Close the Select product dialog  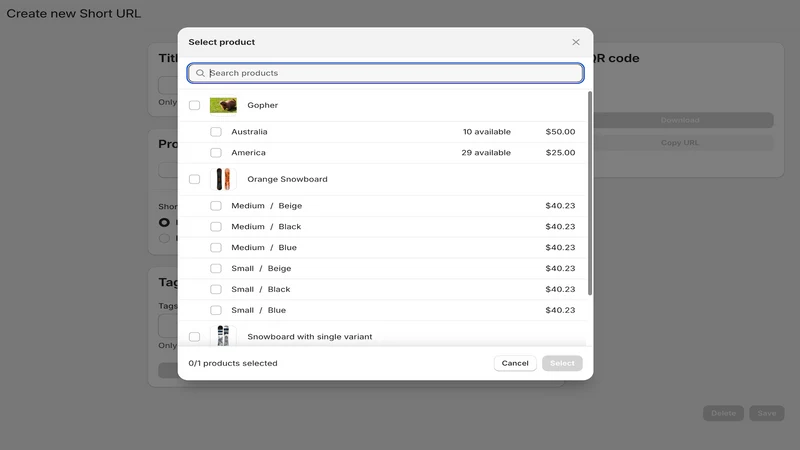pos(576,42)
